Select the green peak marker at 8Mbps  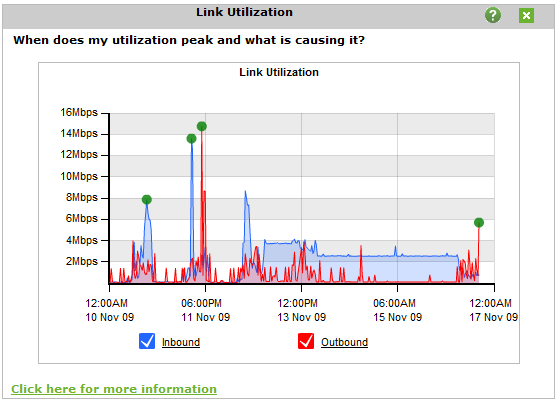tap(147, 200)
